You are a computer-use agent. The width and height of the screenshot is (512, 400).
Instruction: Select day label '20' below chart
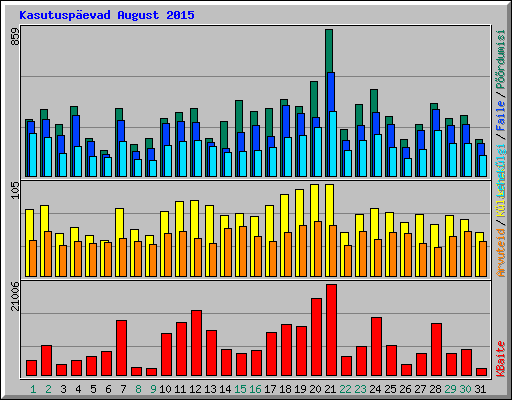pos(315,389)
